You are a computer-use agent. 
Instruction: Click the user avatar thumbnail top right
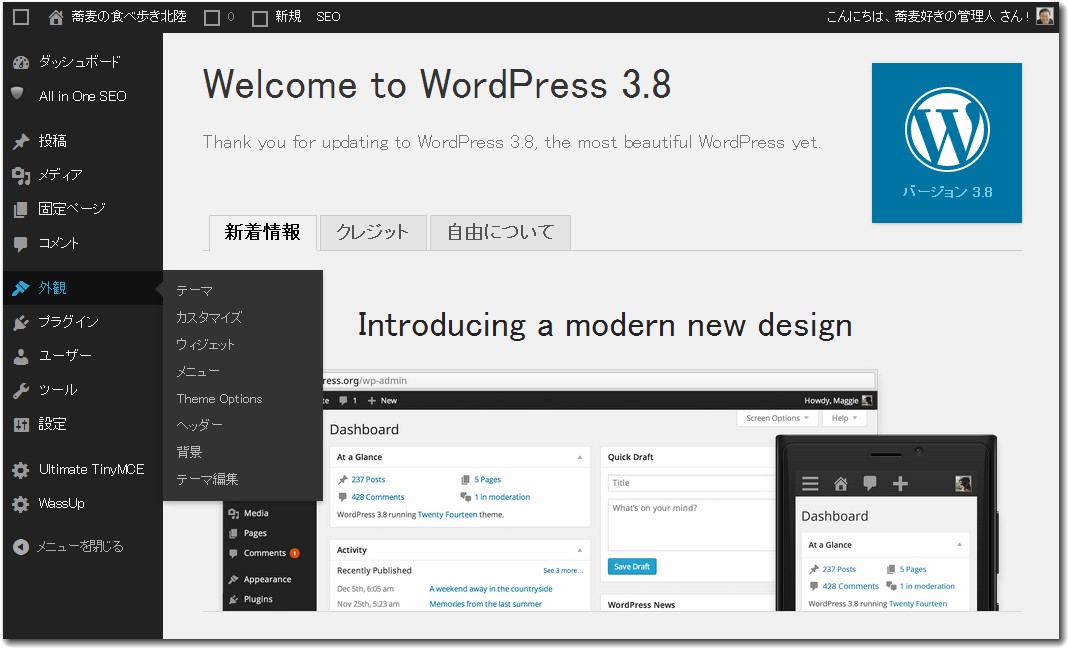click(x=1043, y=16)
